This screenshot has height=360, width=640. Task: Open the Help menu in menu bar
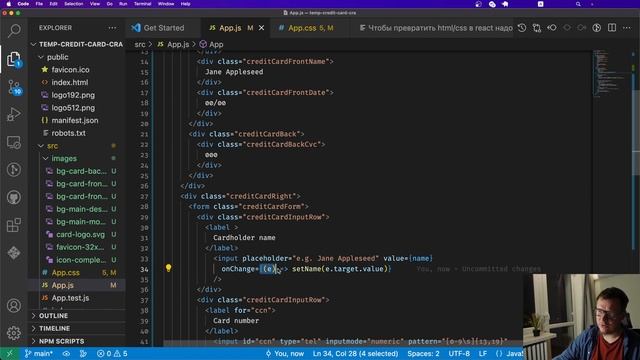coord(185,4)
